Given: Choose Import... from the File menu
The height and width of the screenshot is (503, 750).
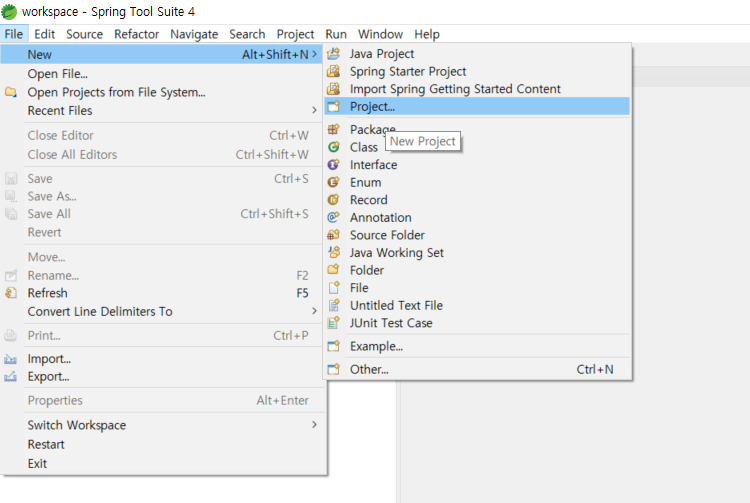Looking at the screenshot, I should [x=162, y=359].
